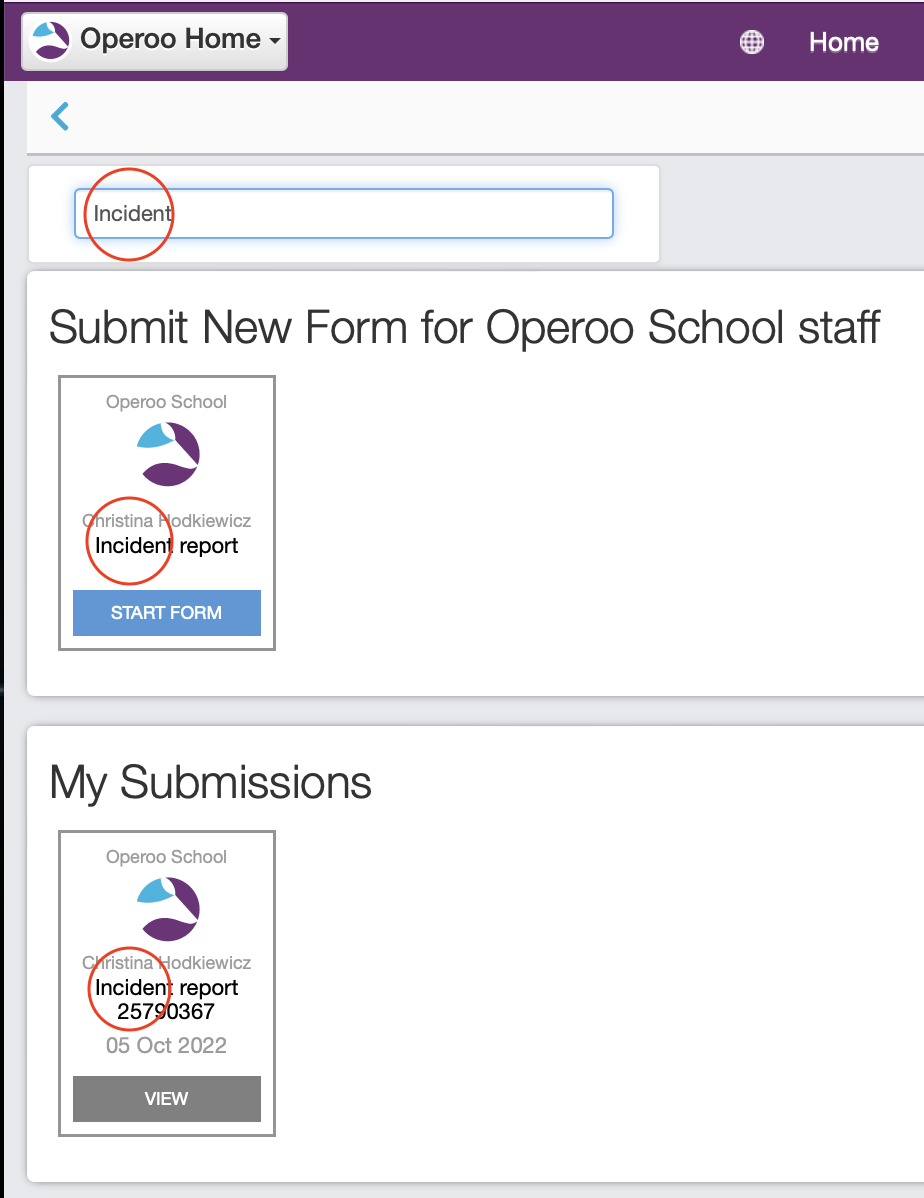This screenshot has width=924, height=1198.
Task: Click the Operoo School label on the new form card
Action: click(x=167, y=402)
